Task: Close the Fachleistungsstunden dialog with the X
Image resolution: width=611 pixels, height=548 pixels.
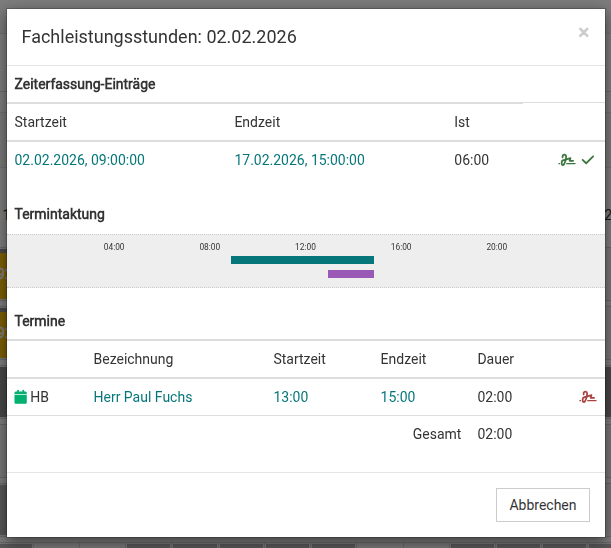Action: (583, 33)
